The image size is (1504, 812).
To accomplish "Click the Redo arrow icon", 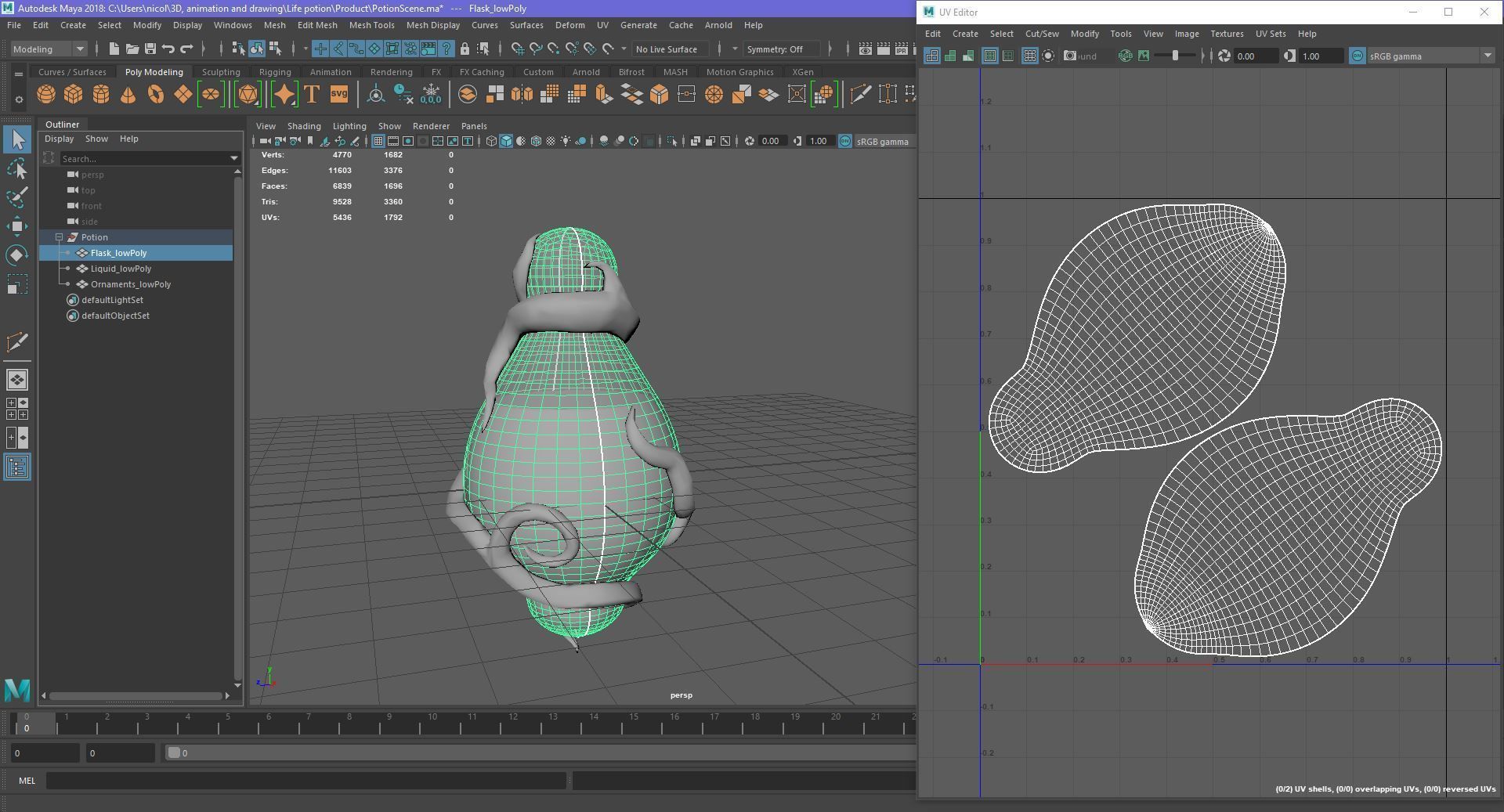I will pyautogui.click(x=186, y=49).
